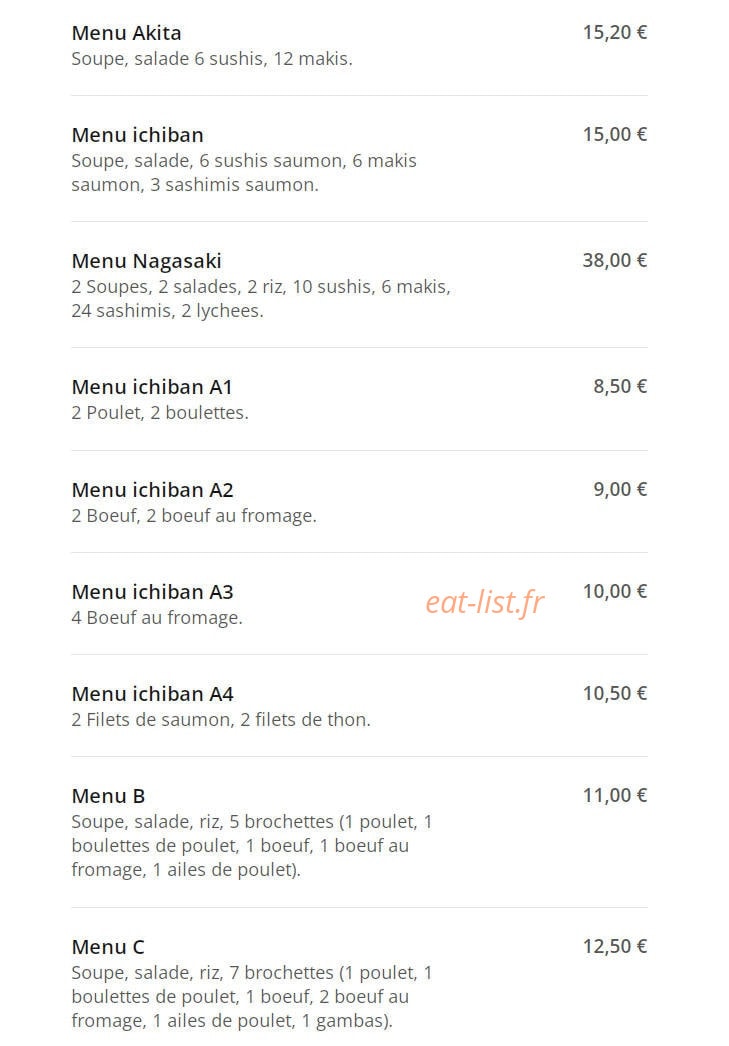Click the 15,20 € price for Menu Akita
The width and height of the screenshot is (729, 1046).
pyautogui.click(x=614, y=33)
